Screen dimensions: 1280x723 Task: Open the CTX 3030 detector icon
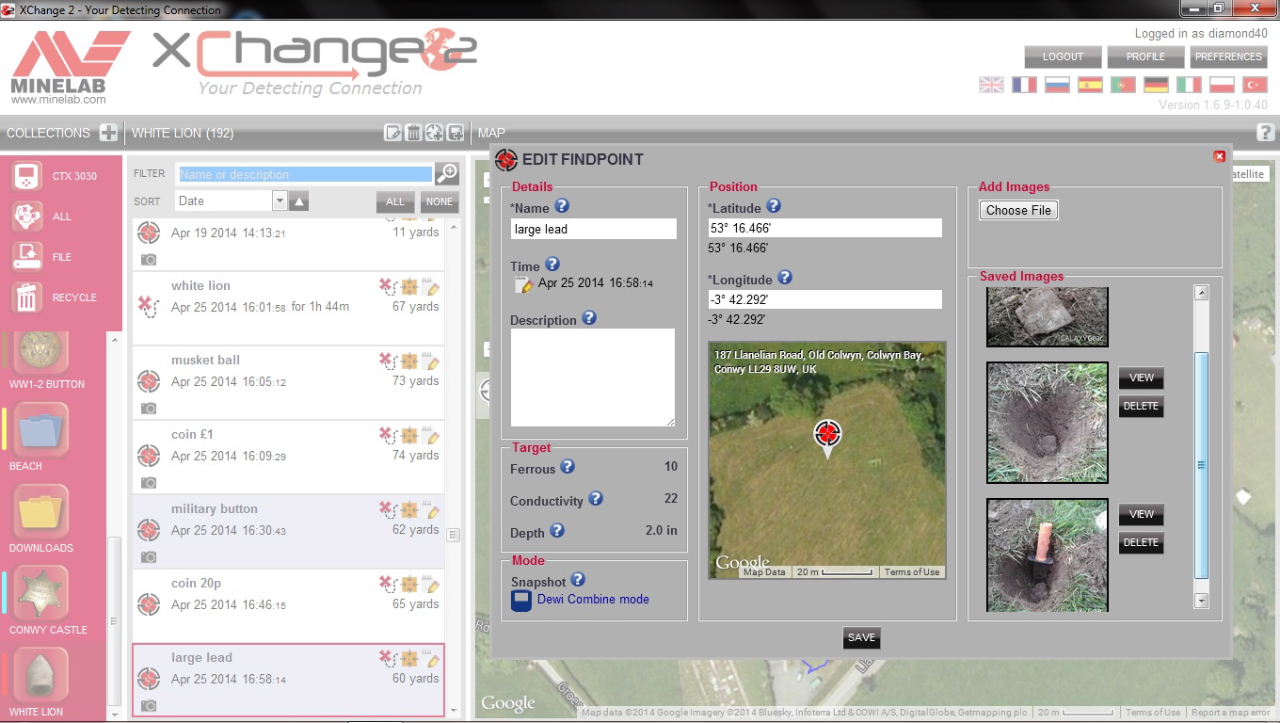[27, 176]
